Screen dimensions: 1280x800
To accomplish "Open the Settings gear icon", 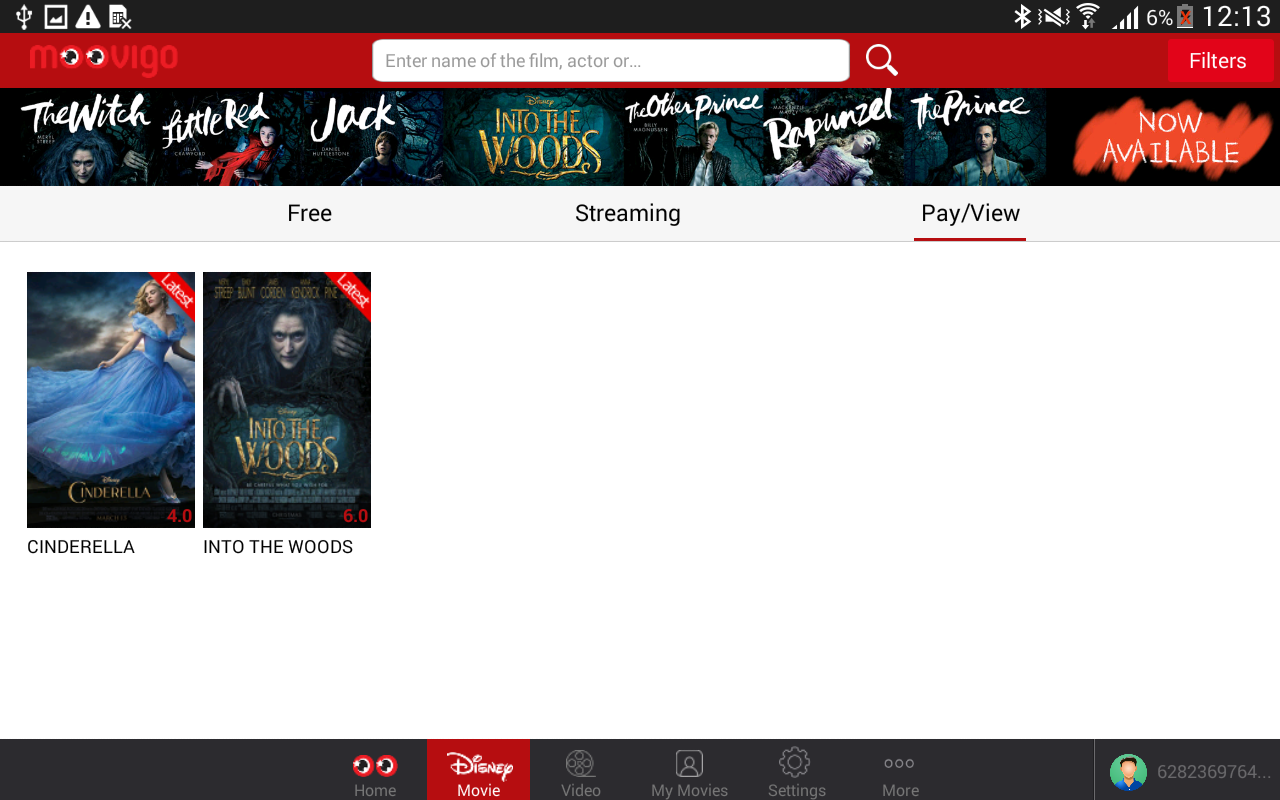I will 795,763.
